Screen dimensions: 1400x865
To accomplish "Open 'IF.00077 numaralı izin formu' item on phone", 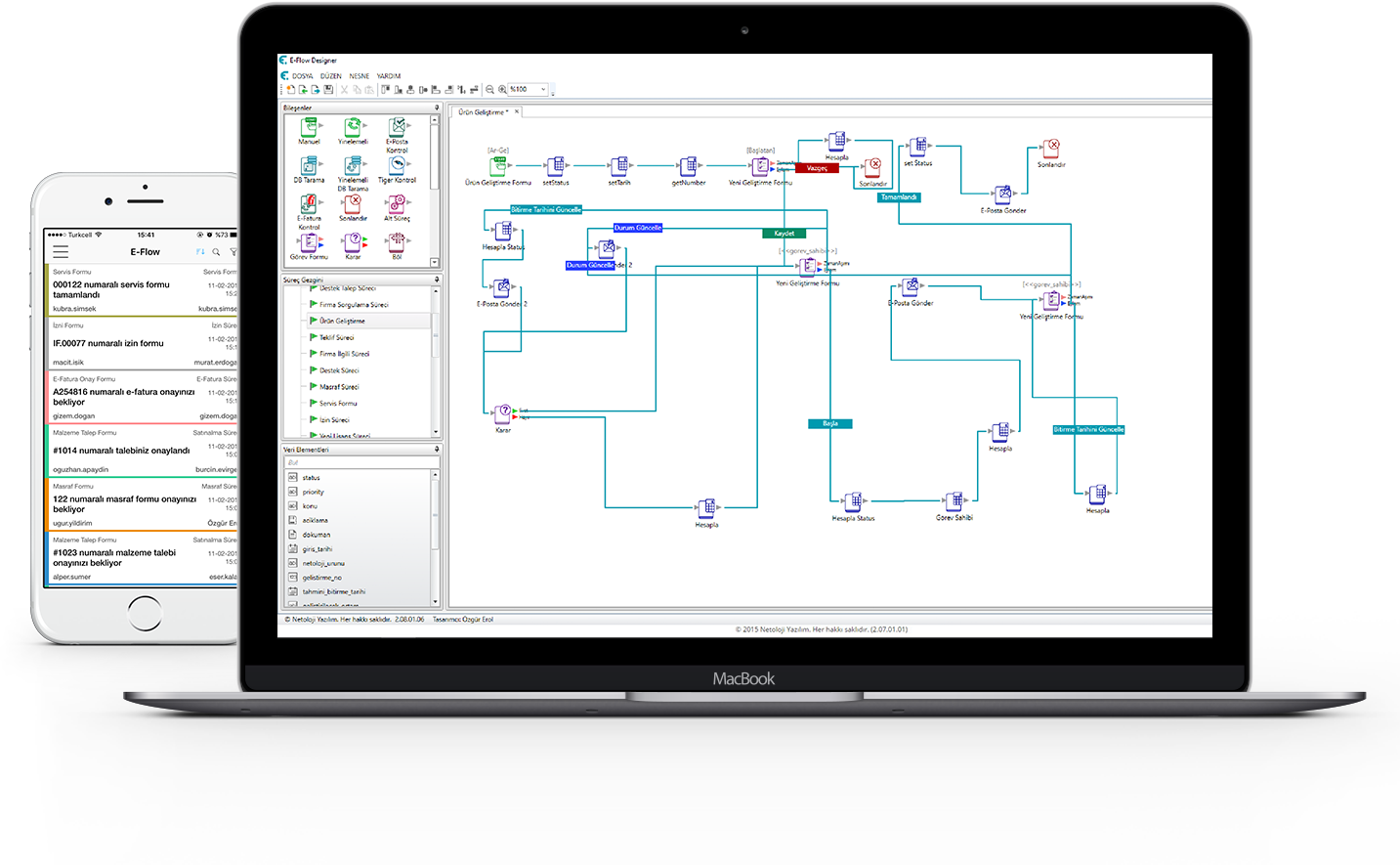I will [x=142, y=343].
